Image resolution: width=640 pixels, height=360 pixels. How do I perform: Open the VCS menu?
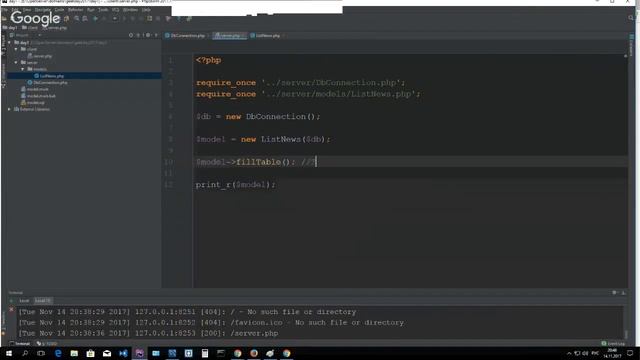coord(116,9)
